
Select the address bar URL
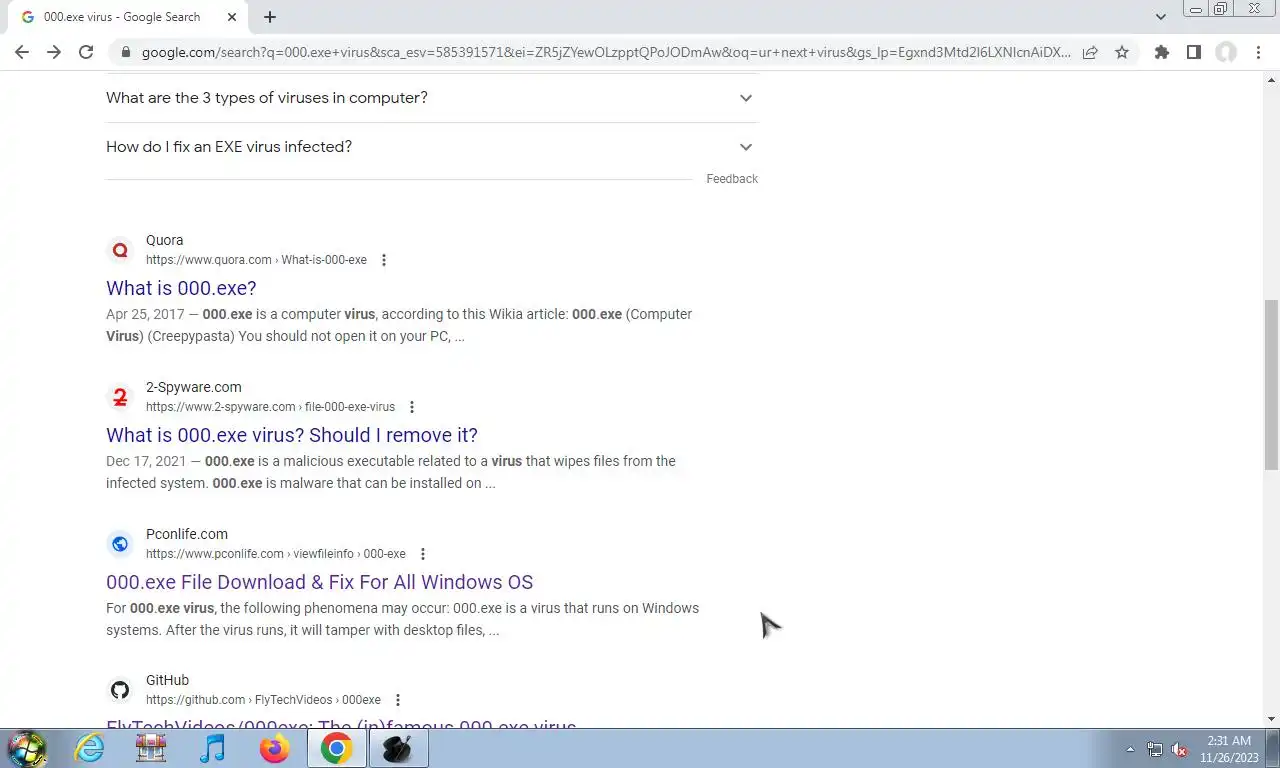[606, 52]
